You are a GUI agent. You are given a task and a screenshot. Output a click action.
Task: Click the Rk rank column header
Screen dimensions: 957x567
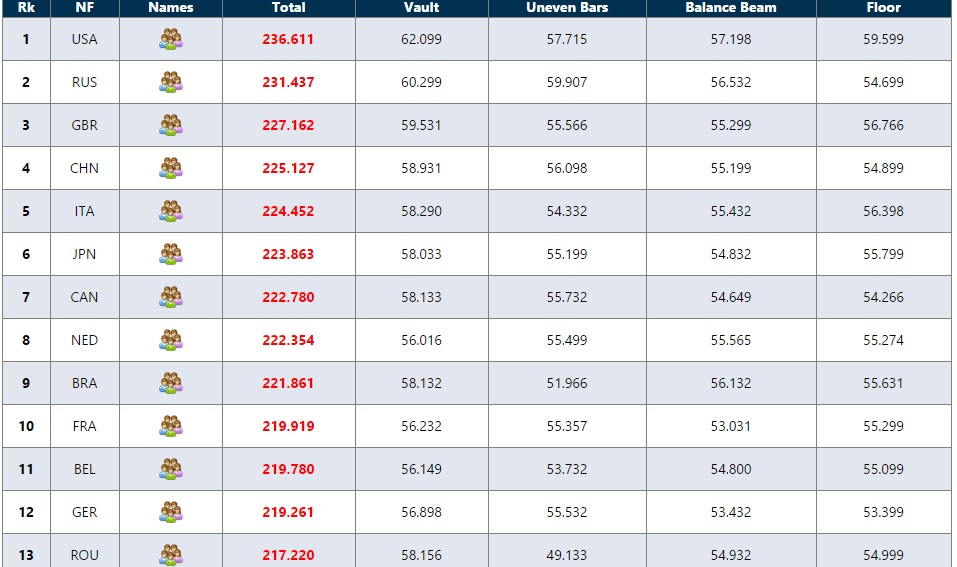tap(26, 8)
